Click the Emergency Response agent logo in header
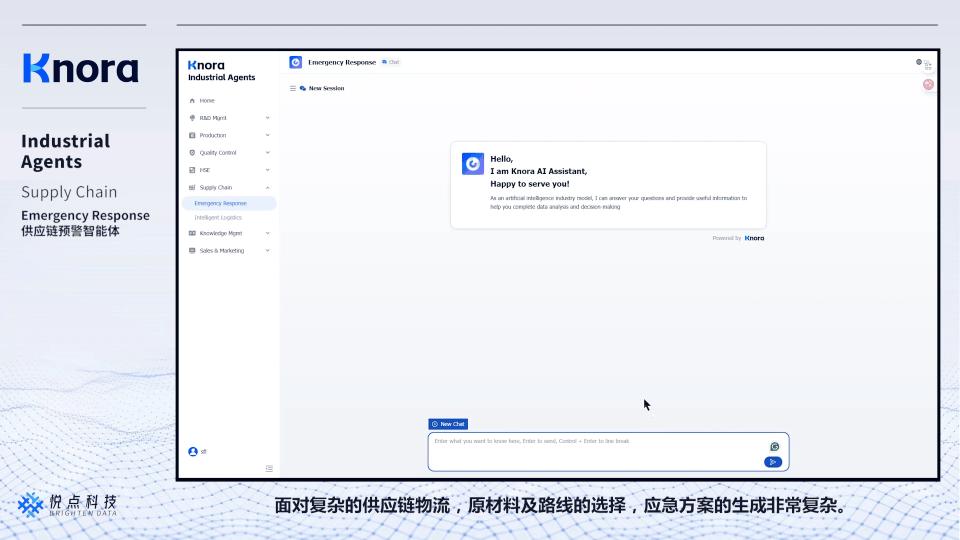The image size is (960, 540). coord(296,62)
